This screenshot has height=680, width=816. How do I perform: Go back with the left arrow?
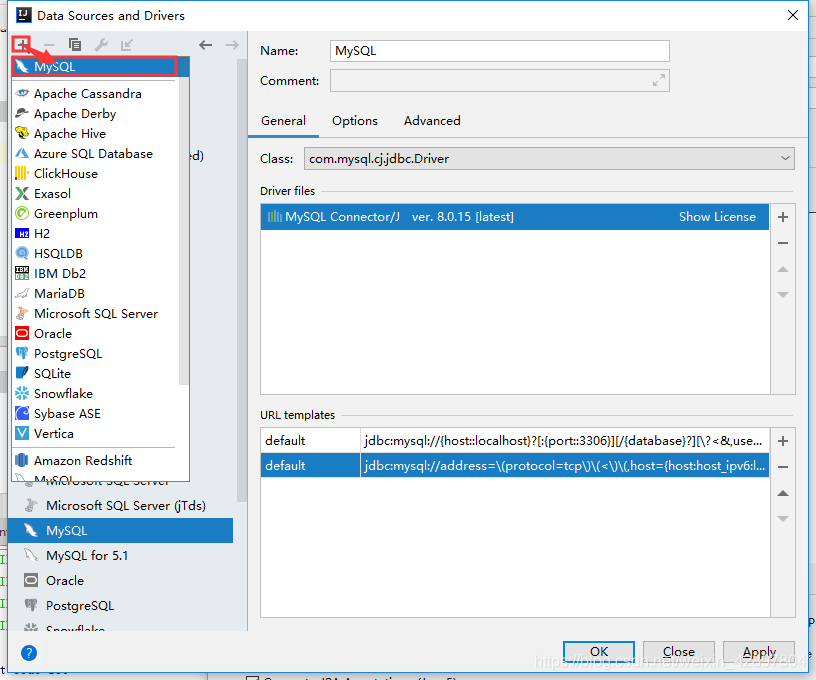click(x=206, y=45)
